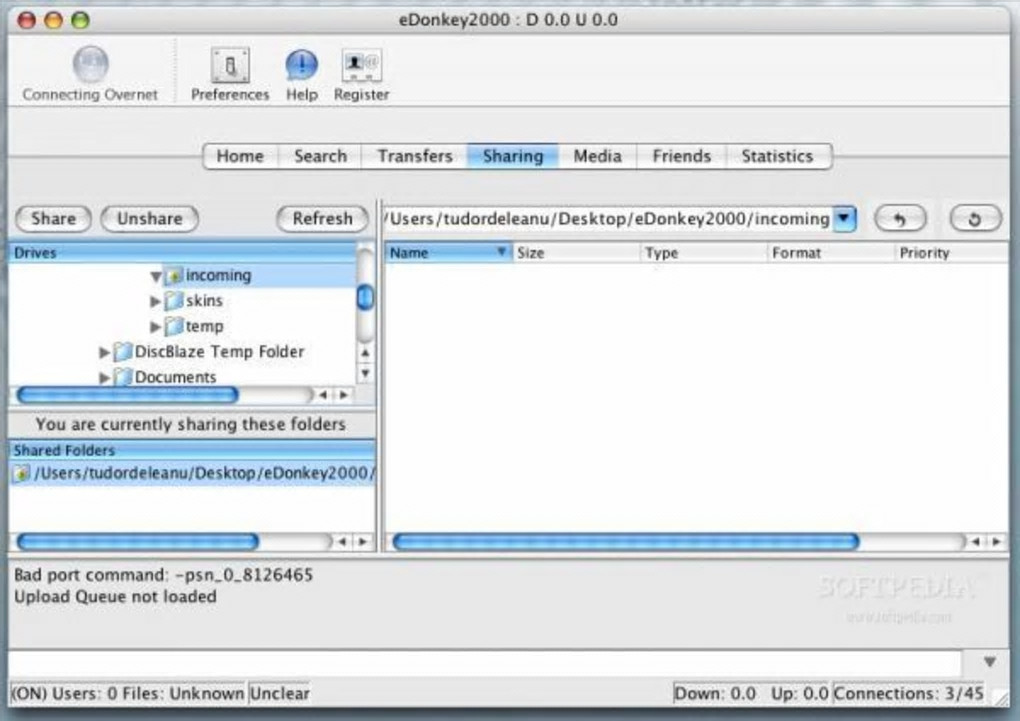Click the Drives scroll down arrow
Screen dimensions: 1020x721
coord(366,374)
